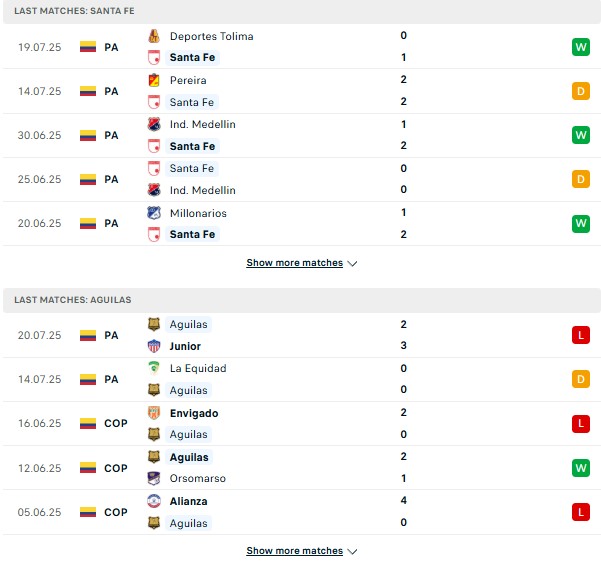Click the Deportes Tolima team crest

tap(154, 36)
